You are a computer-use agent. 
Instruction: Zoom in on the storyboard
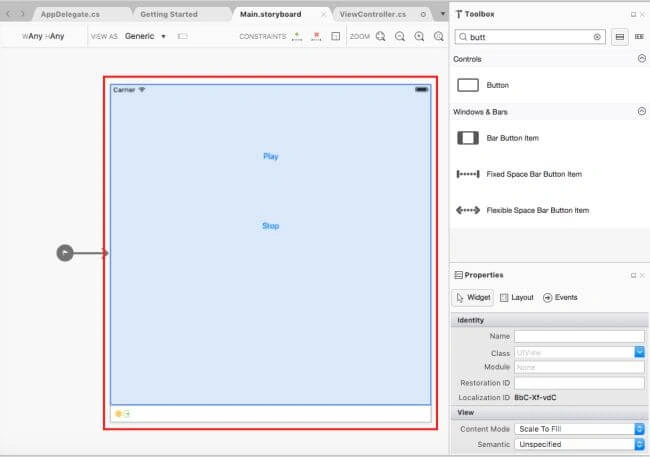(420, 36)
